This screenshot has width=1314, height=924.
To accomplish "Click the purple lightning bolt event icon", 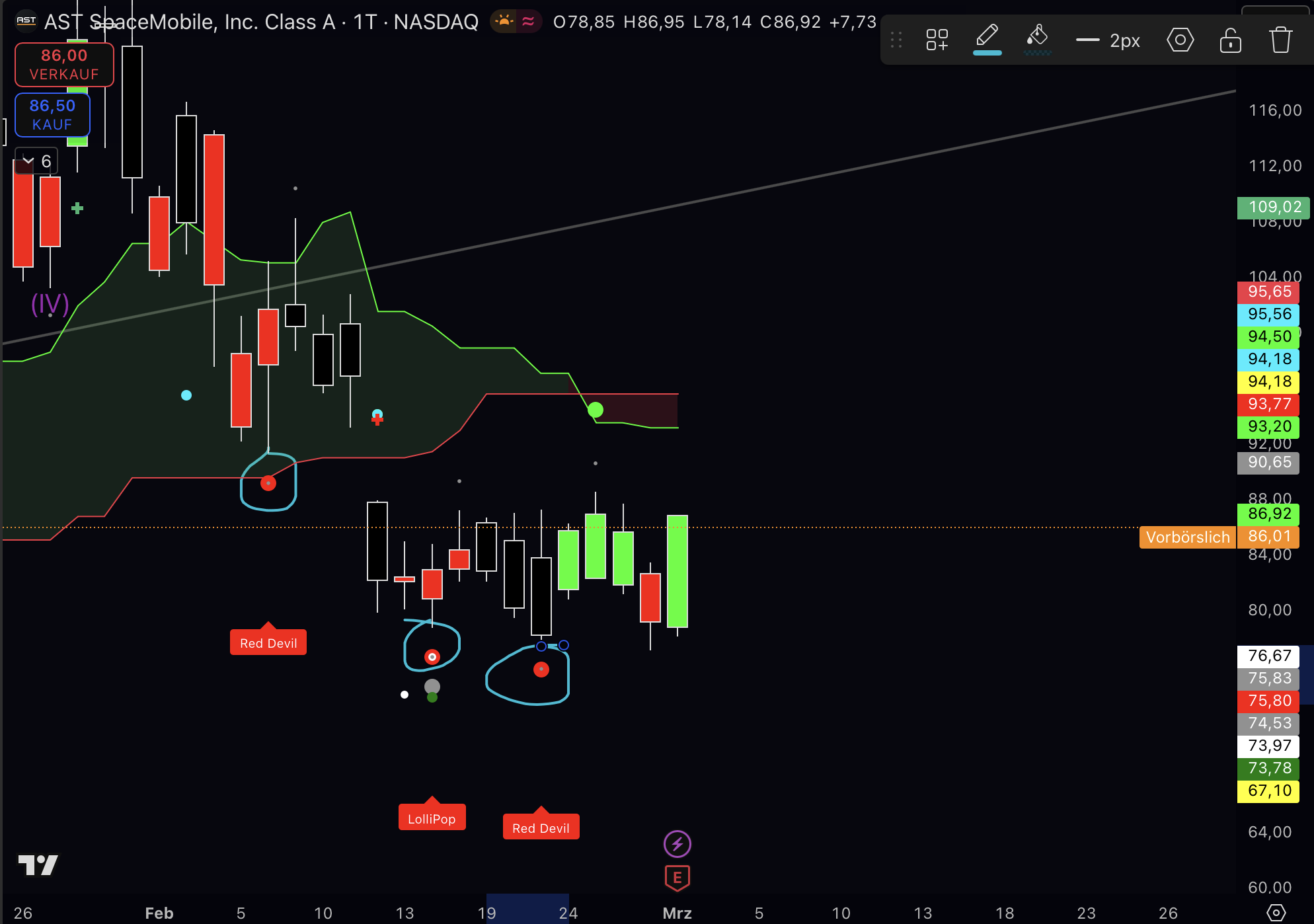I will (x=677, y=843).
